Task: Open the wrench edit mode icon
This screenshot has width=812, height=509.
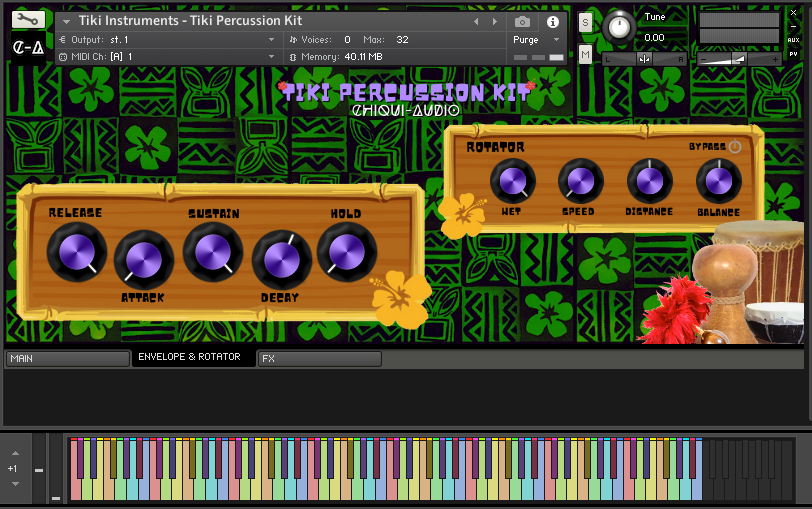Action: point(28,19)
